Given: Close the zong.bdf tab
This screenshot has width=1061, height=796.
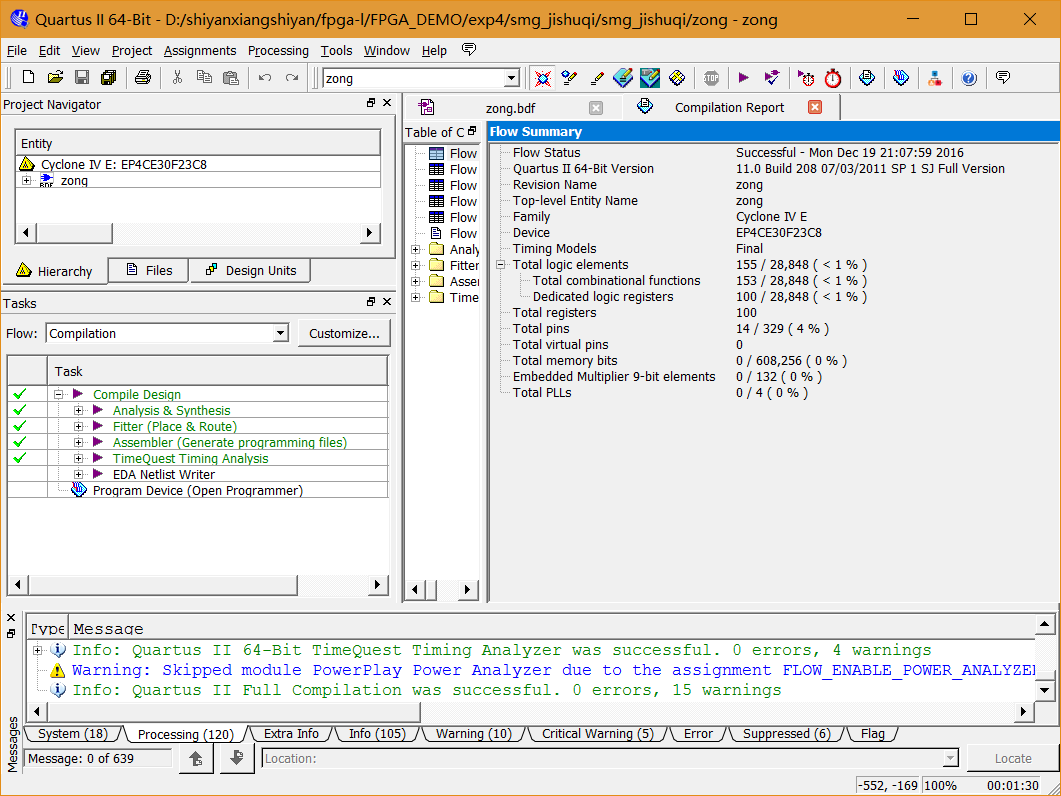Looking at the screenshot, I should 595,108.
